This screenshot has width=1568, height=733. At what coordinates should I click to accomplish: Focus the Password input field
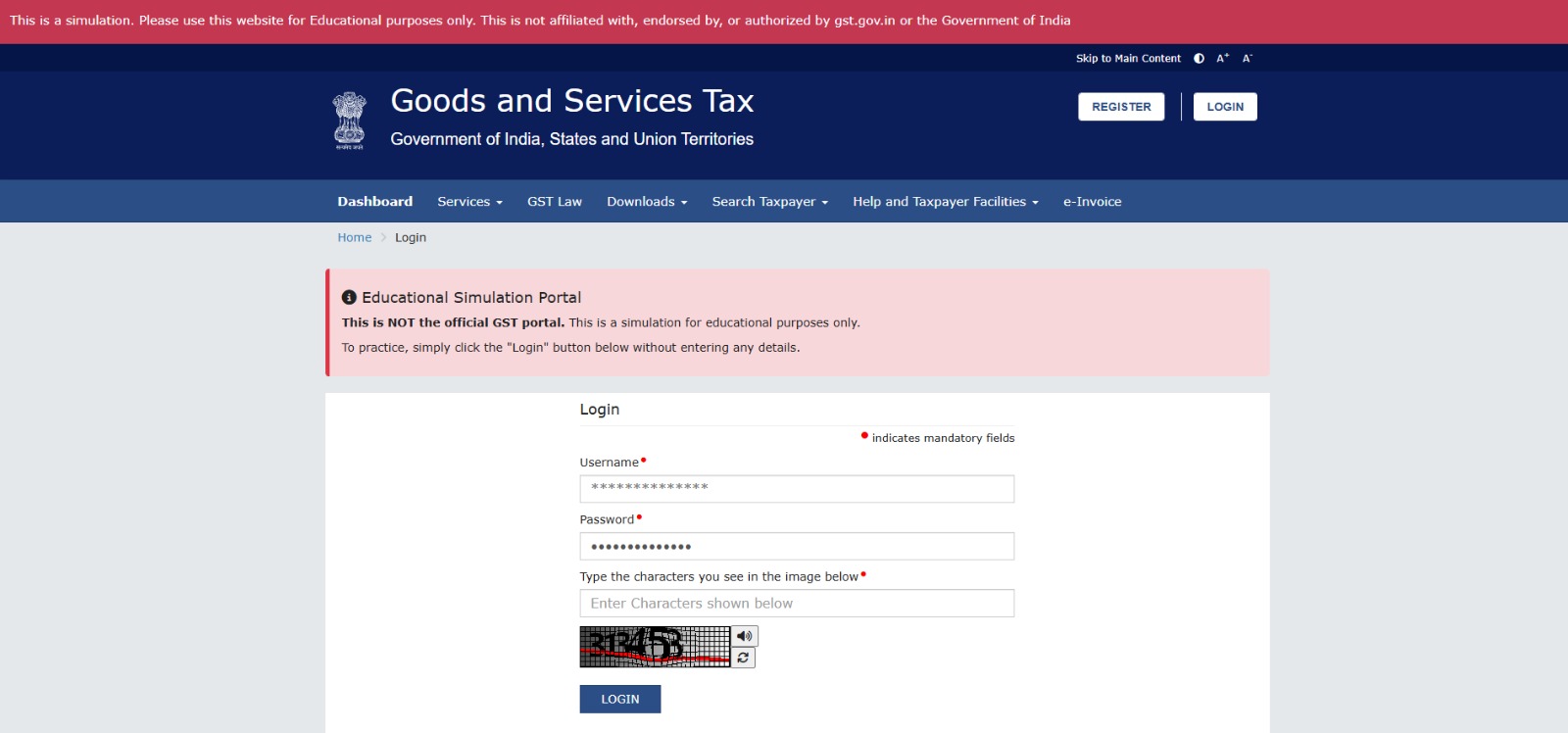tap(797, 546)
